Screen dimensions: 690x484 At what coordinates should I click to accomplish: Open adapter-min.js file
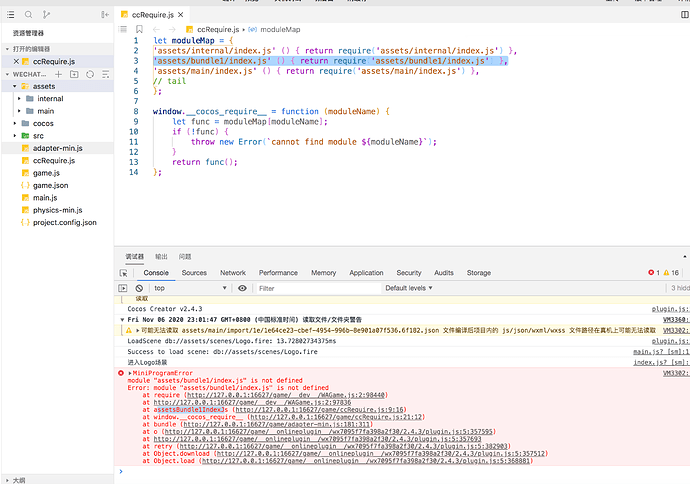[57, 148]
